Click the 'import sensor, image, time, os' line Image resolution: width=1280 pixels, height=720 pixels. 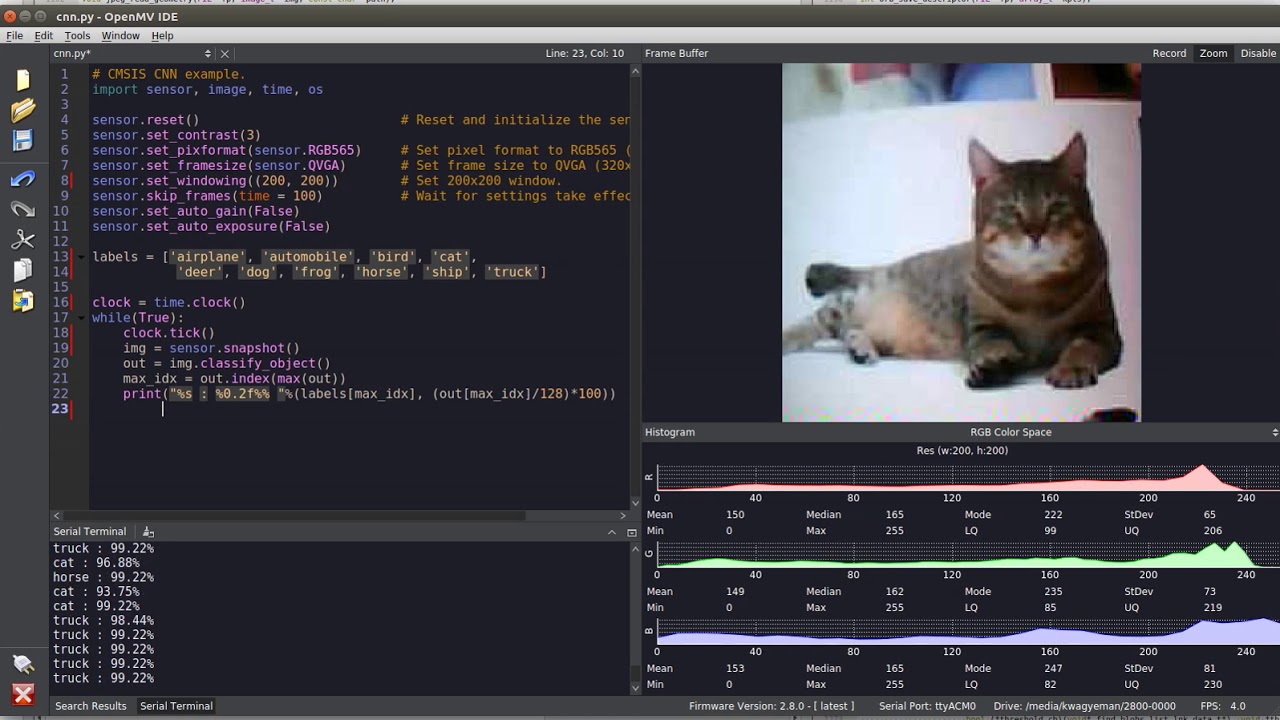coord(207,89)
